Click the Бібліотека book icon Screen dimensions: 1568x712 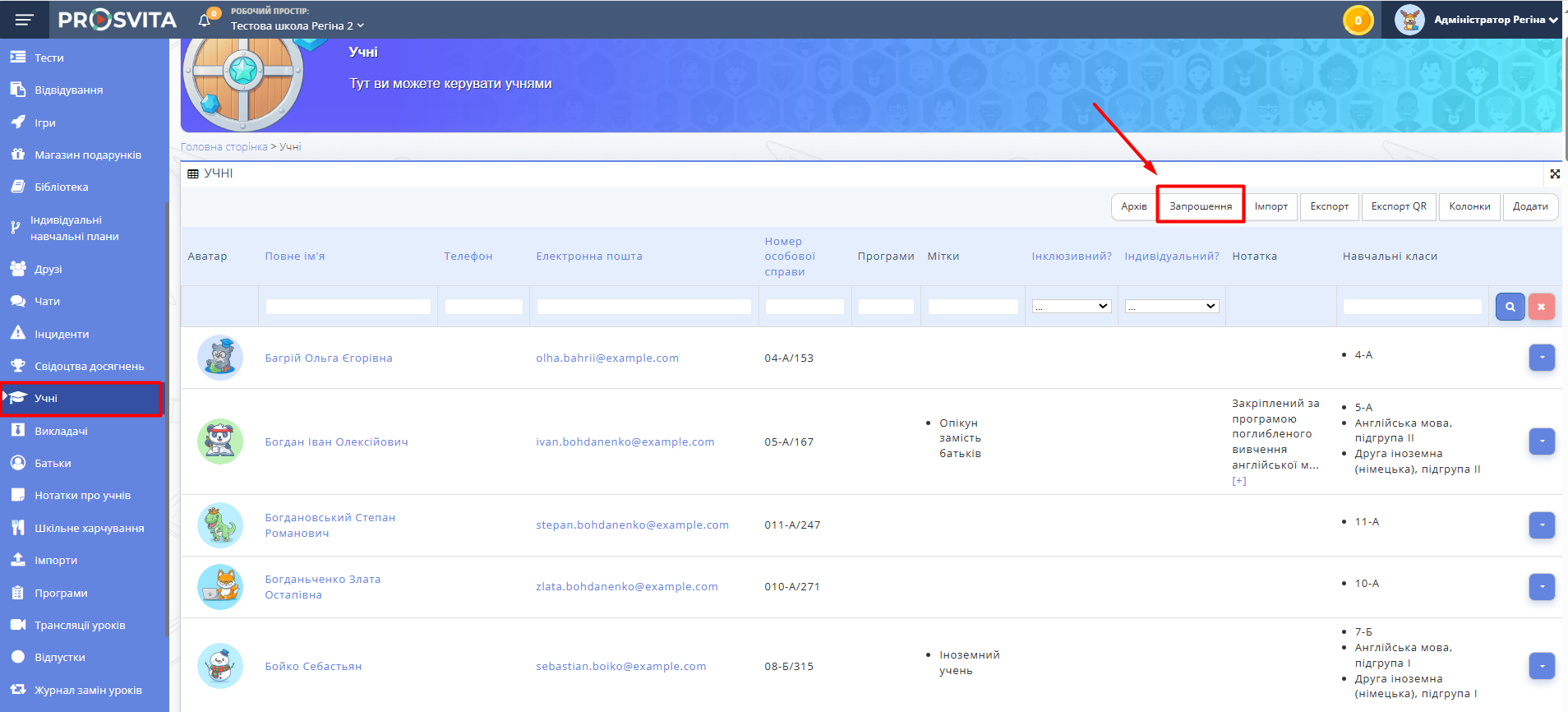[x=18, y=187]
